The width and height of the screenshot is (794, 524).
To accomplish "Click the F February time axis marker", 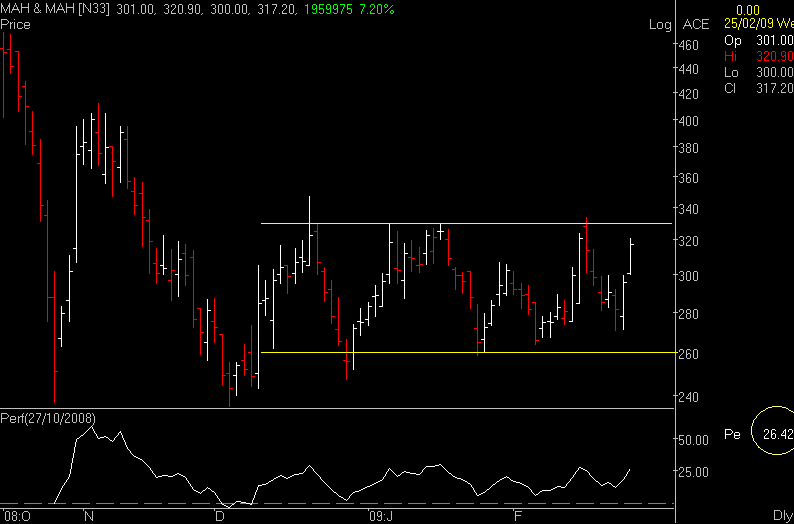I will (x=517, y=516).
